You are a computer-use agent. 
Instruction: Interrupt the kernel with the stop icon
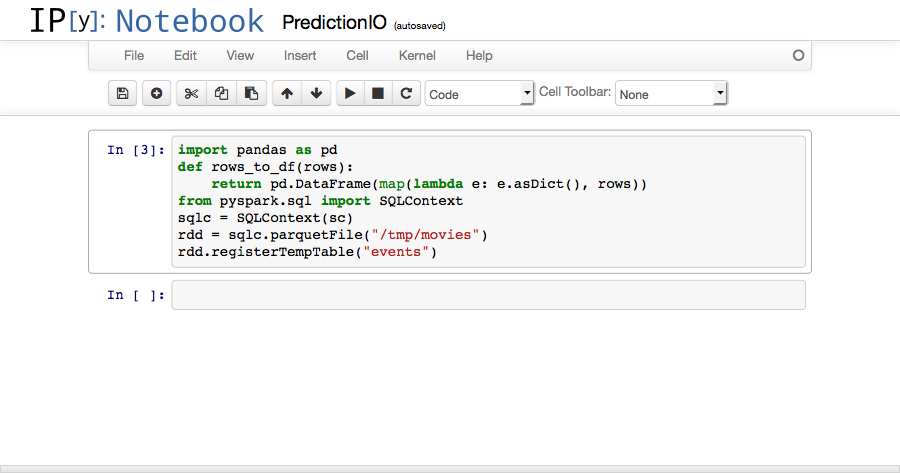pos(378,94)
